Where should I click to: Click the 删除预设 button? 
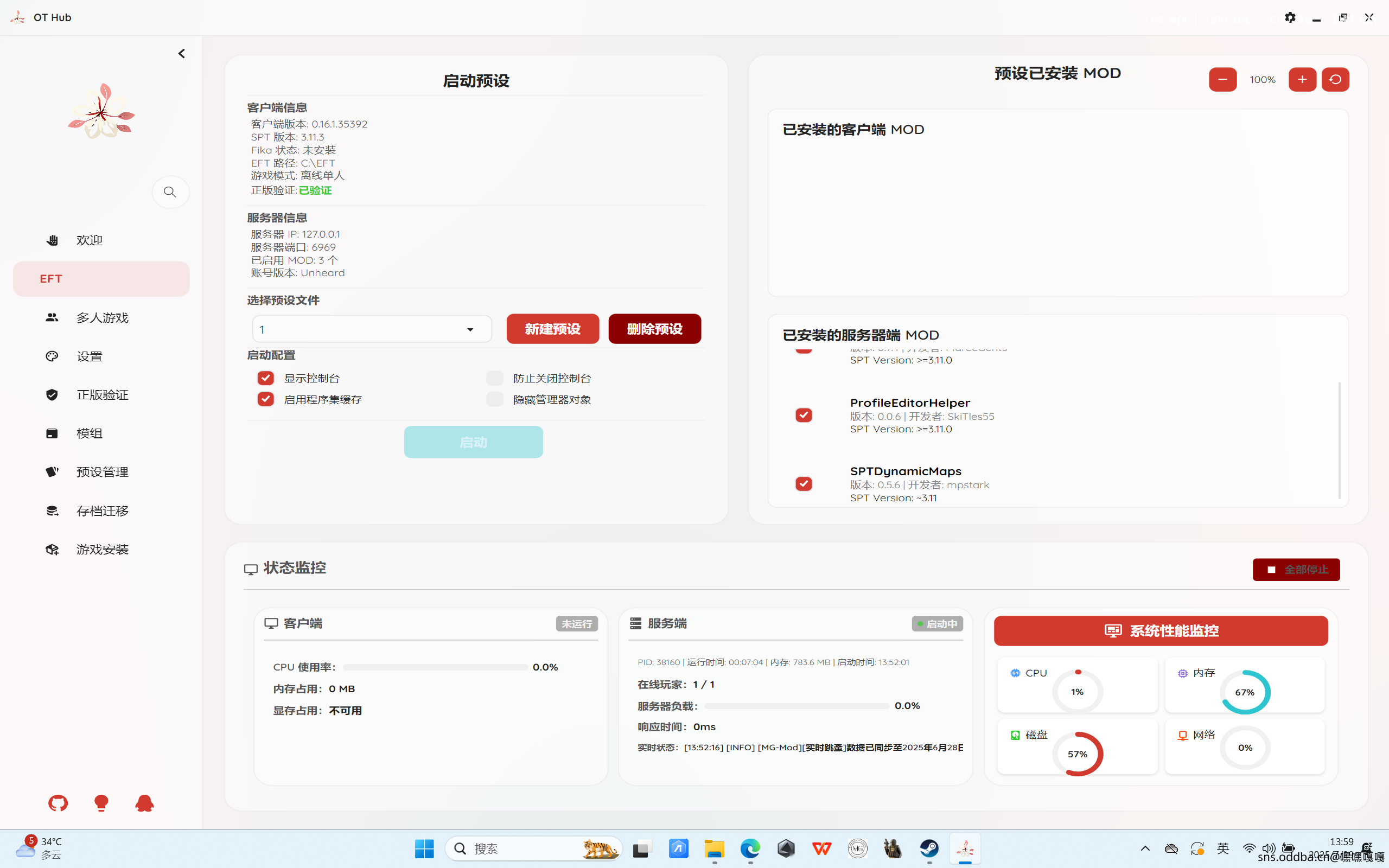tap(654, 329)
